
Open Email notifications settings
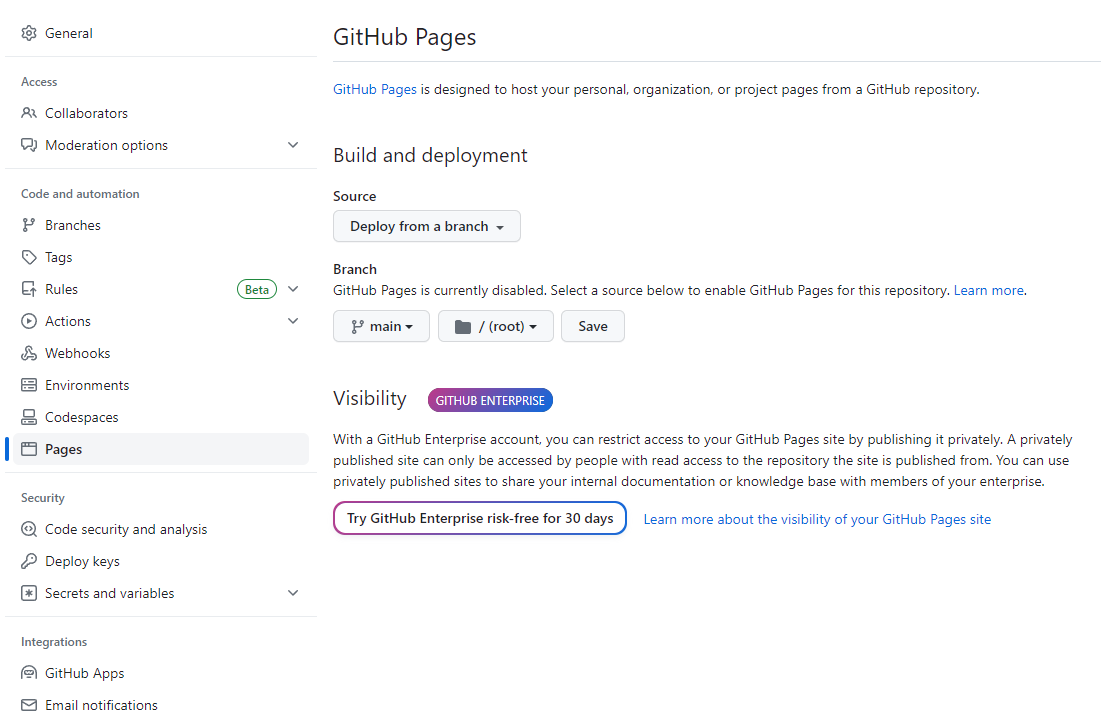(x=161, y=705)
